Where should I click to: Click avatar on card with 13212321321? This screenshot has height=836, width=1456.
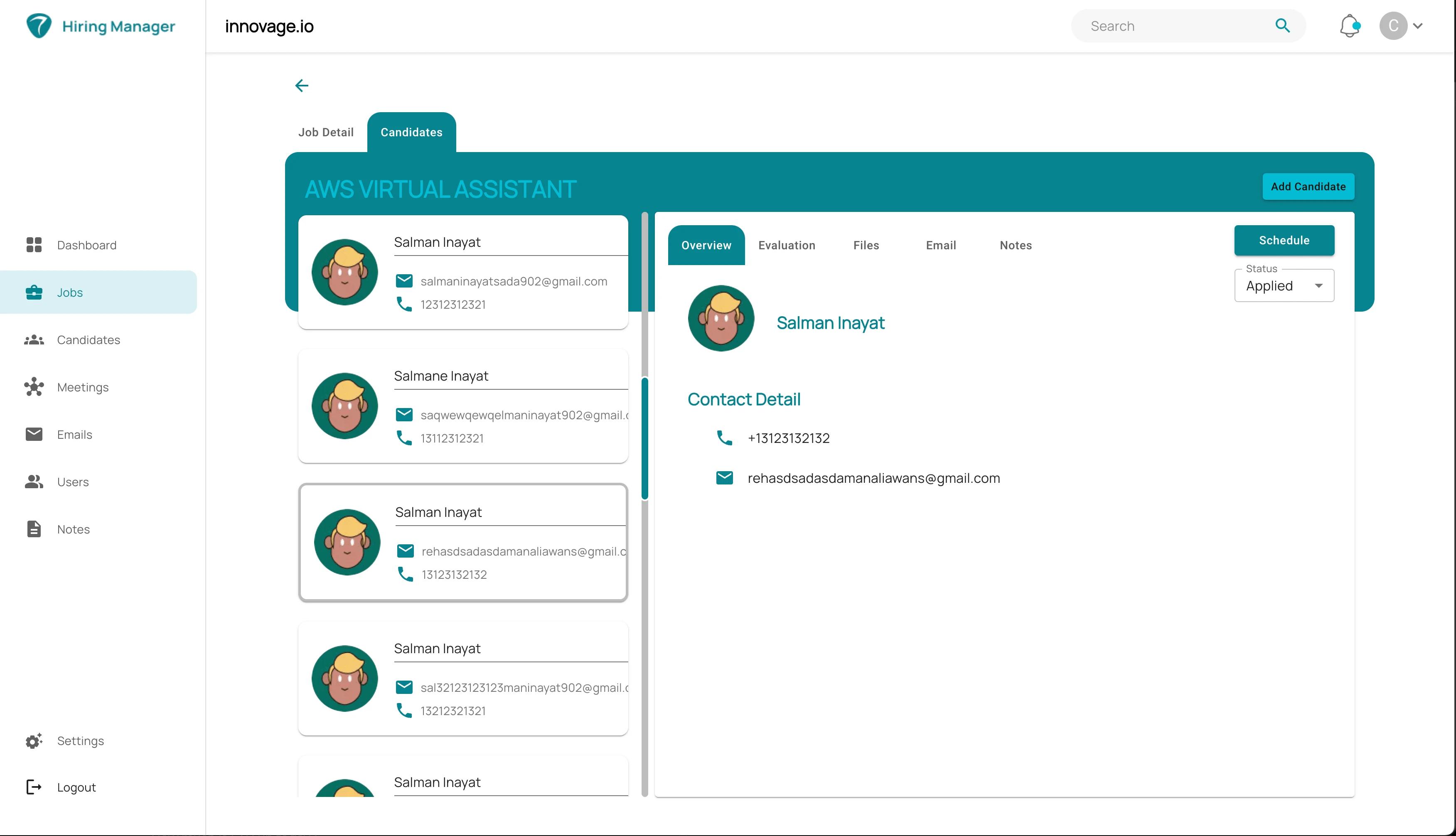click(344, 679)
